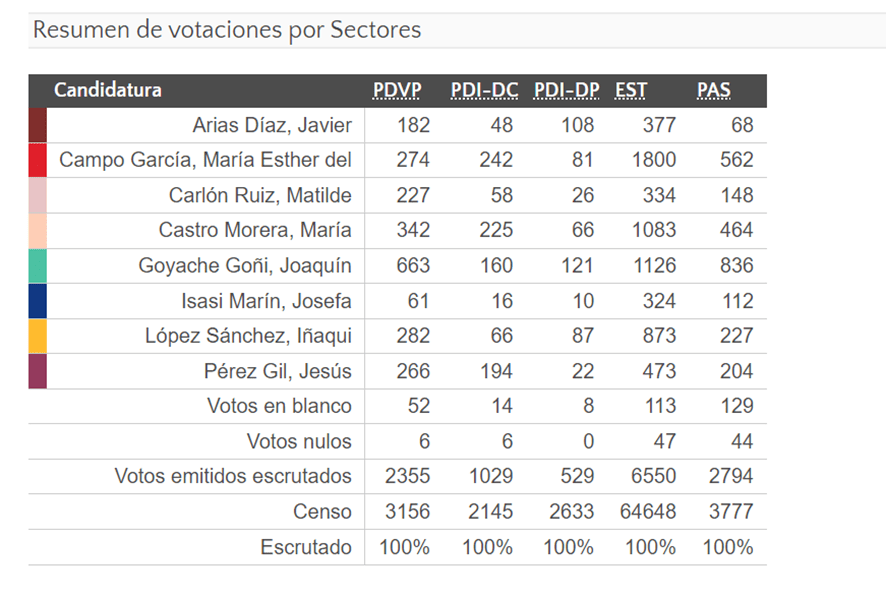This screenshot has width=886, height=599.
Task: Select the candidate name Goyache Goñi, Joaquín
Action: point(245,266)
